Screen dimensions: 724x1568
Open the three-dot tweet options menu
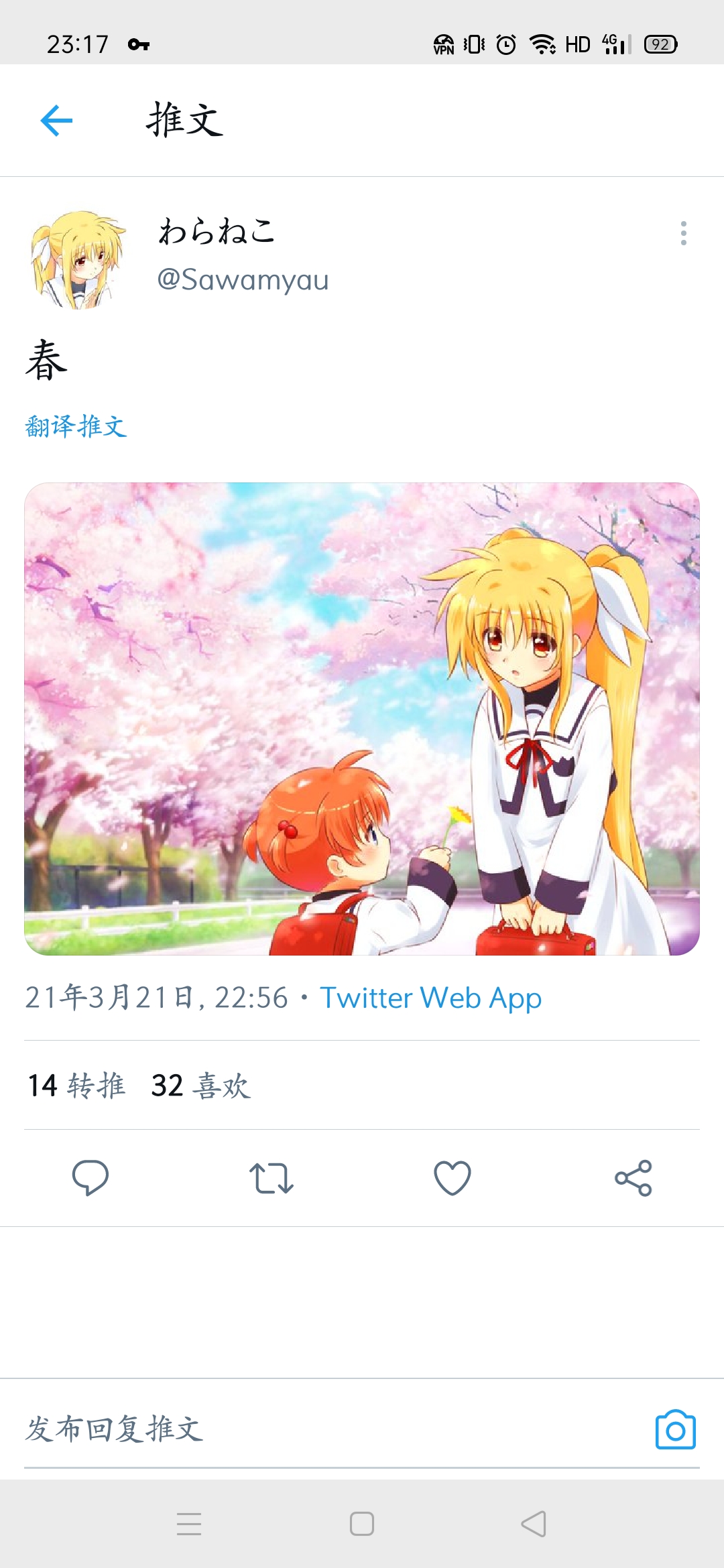pos(683,233)
